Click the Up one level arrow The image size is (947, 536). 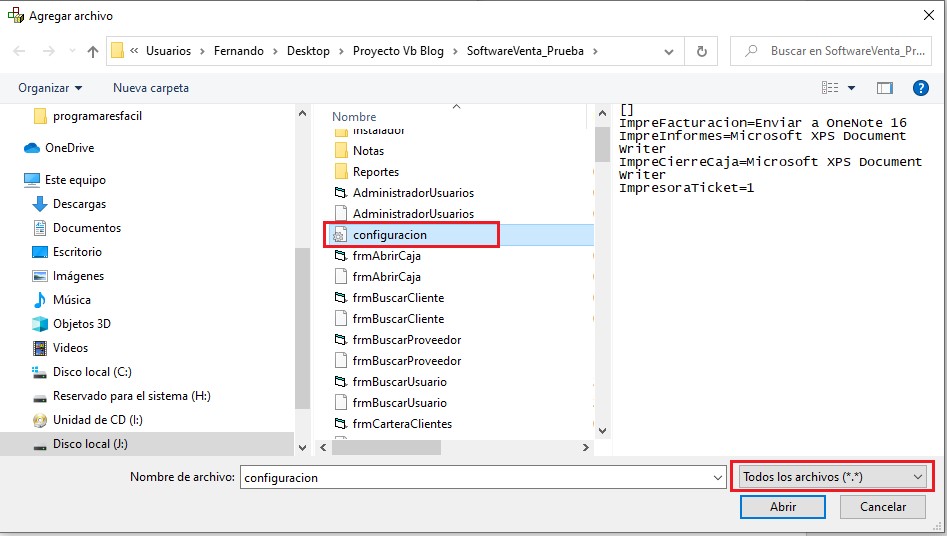point(93,51)
